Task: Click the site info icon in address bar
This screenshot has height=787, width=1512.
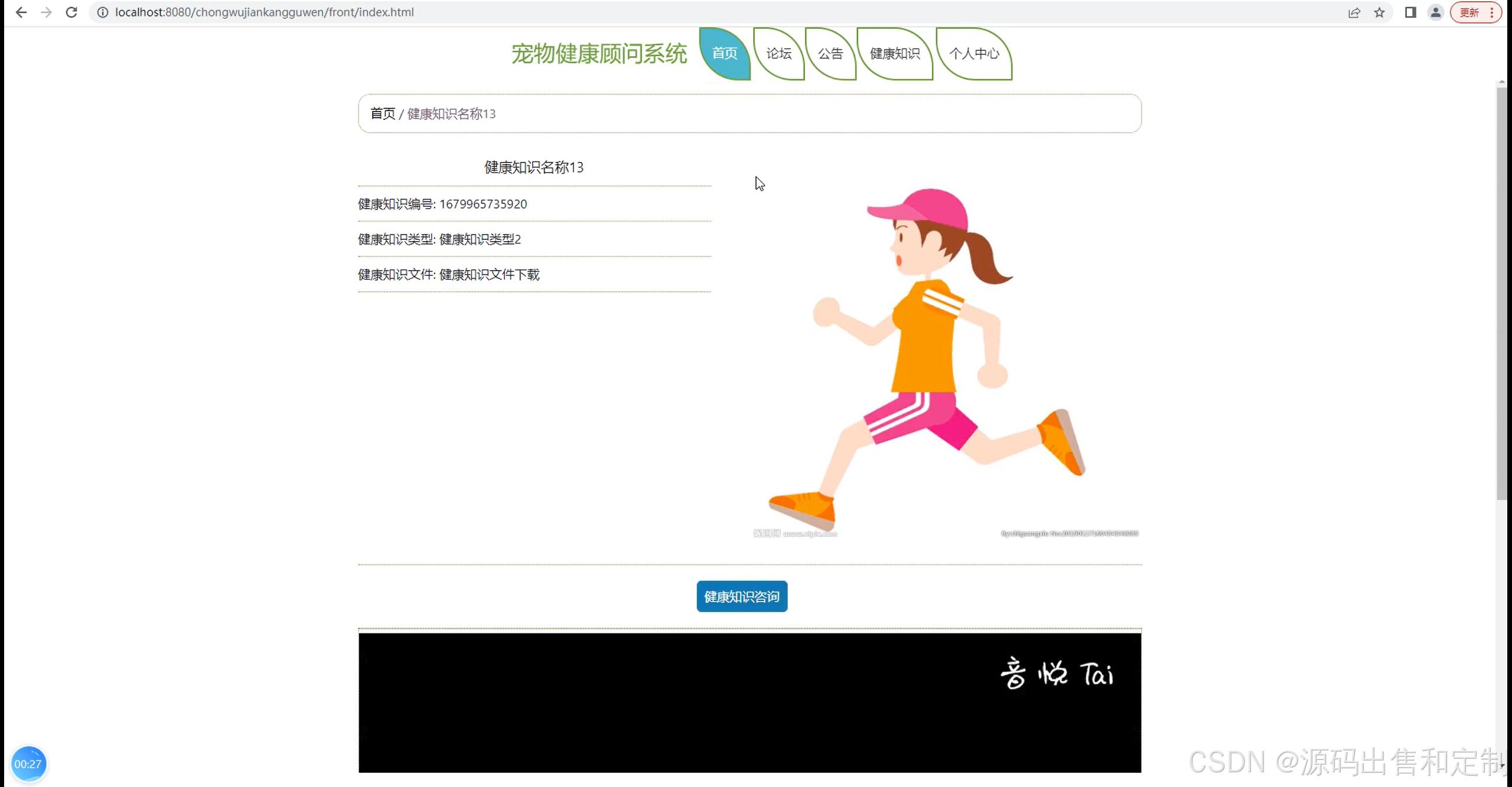Action: (x=103, y=12)
